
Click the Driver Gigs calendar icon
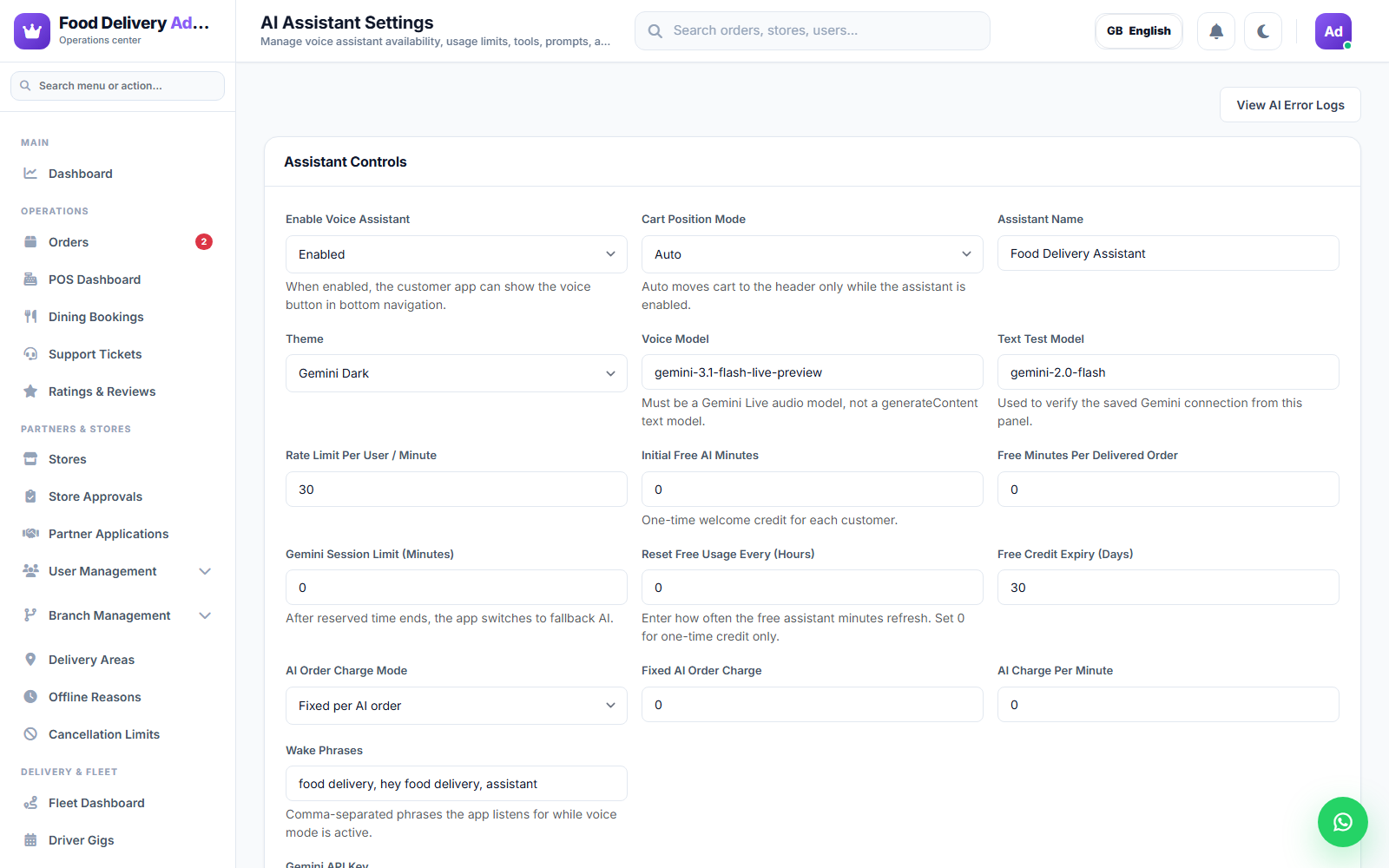30,840
